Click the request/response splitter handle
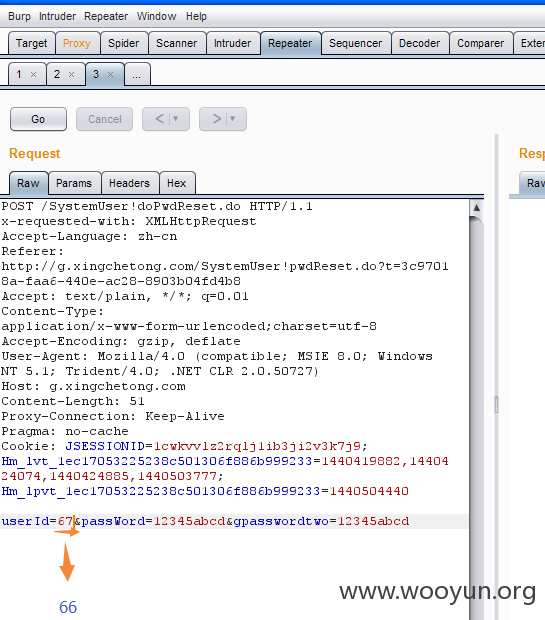This screenshot has width=545, height=620. [x=496, y=405]
